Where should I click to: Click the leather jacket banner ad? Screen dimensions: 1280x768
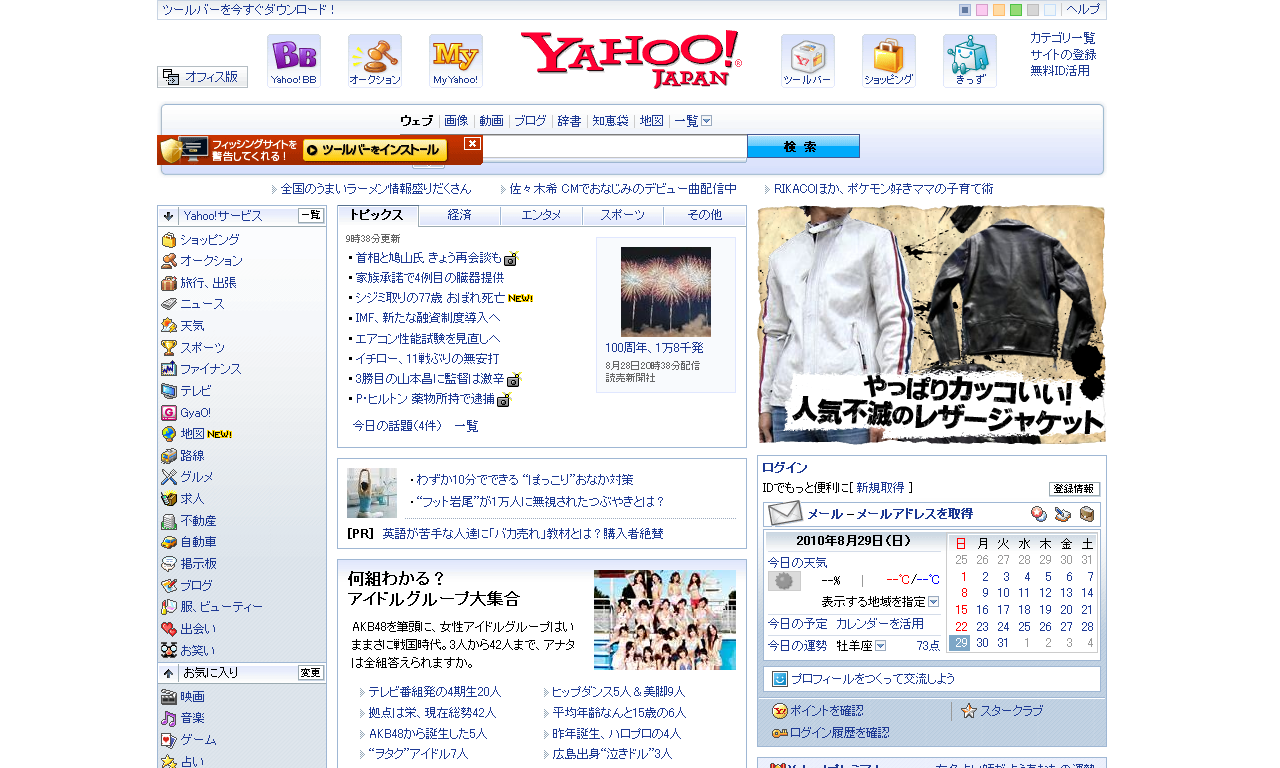coord(932,325)
